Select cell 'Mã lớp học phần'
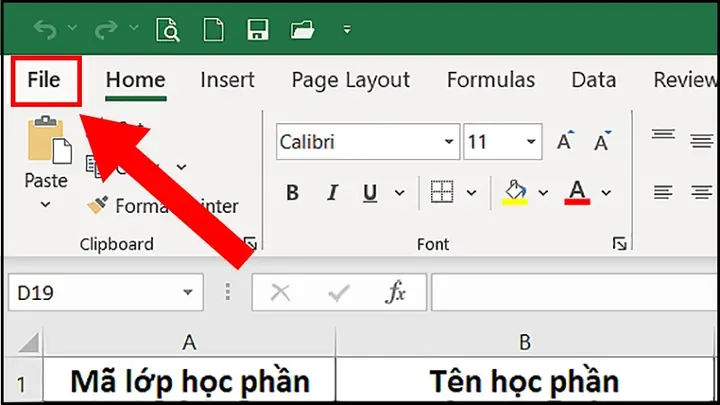Viewport: 720px width, 405px height. 189,382
